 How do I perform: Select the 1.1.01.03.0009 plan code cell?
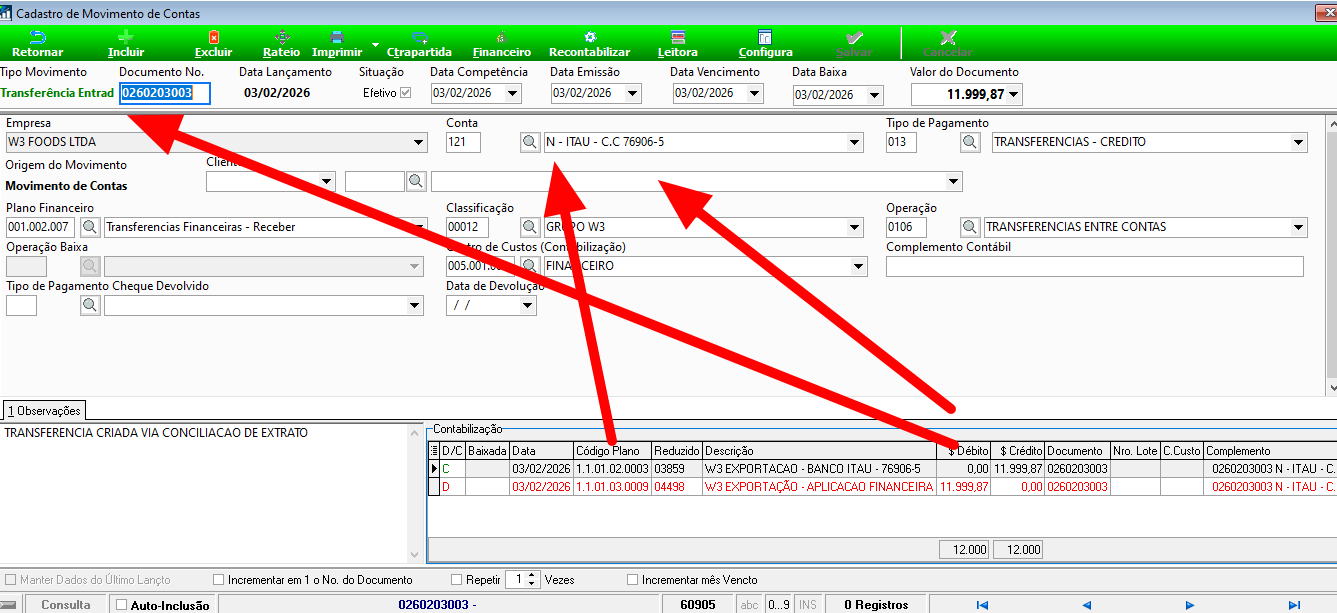click(612, 487)
